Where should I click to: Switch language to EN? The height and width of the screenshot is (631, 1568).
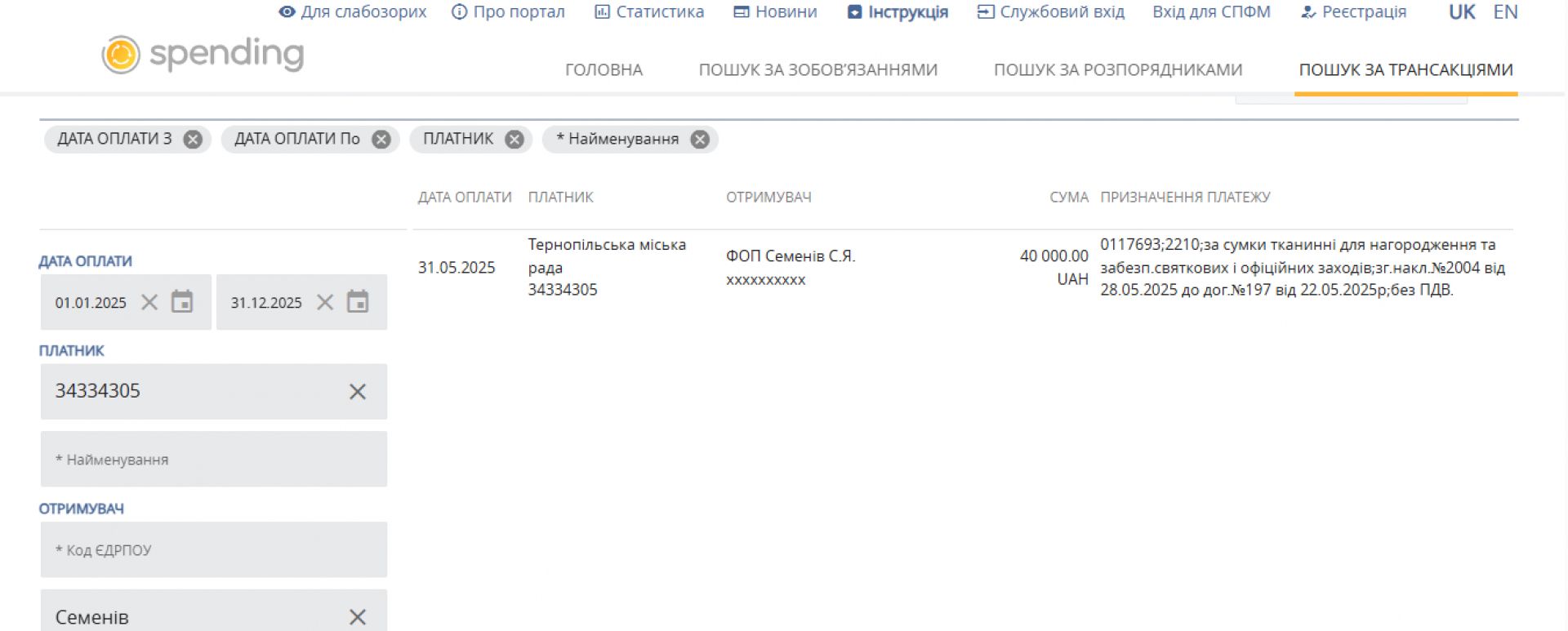(x=1505, y=12)
